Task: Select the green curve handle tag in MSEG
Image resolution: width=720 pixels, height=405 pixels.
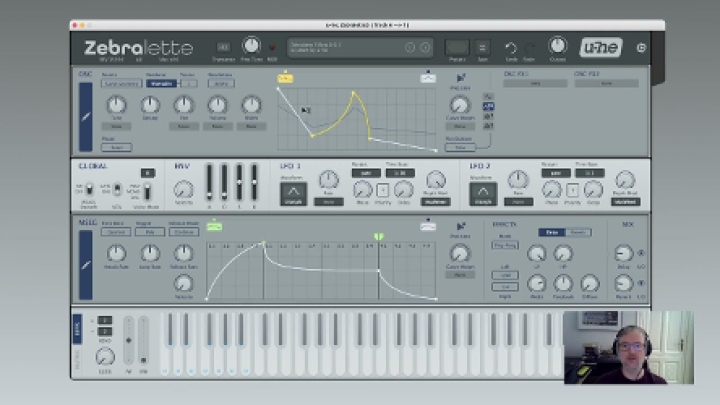Action: coord(214,225)
